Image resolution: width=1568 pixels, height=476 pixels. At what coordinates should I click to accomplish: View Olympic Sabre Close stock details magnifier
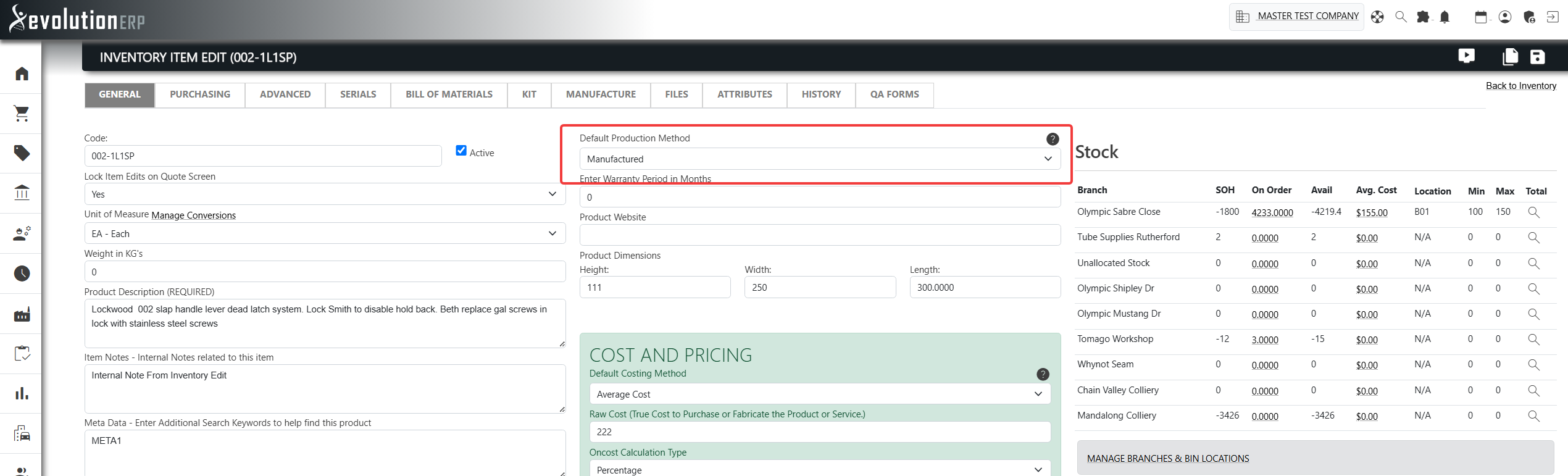(1533, 212)
